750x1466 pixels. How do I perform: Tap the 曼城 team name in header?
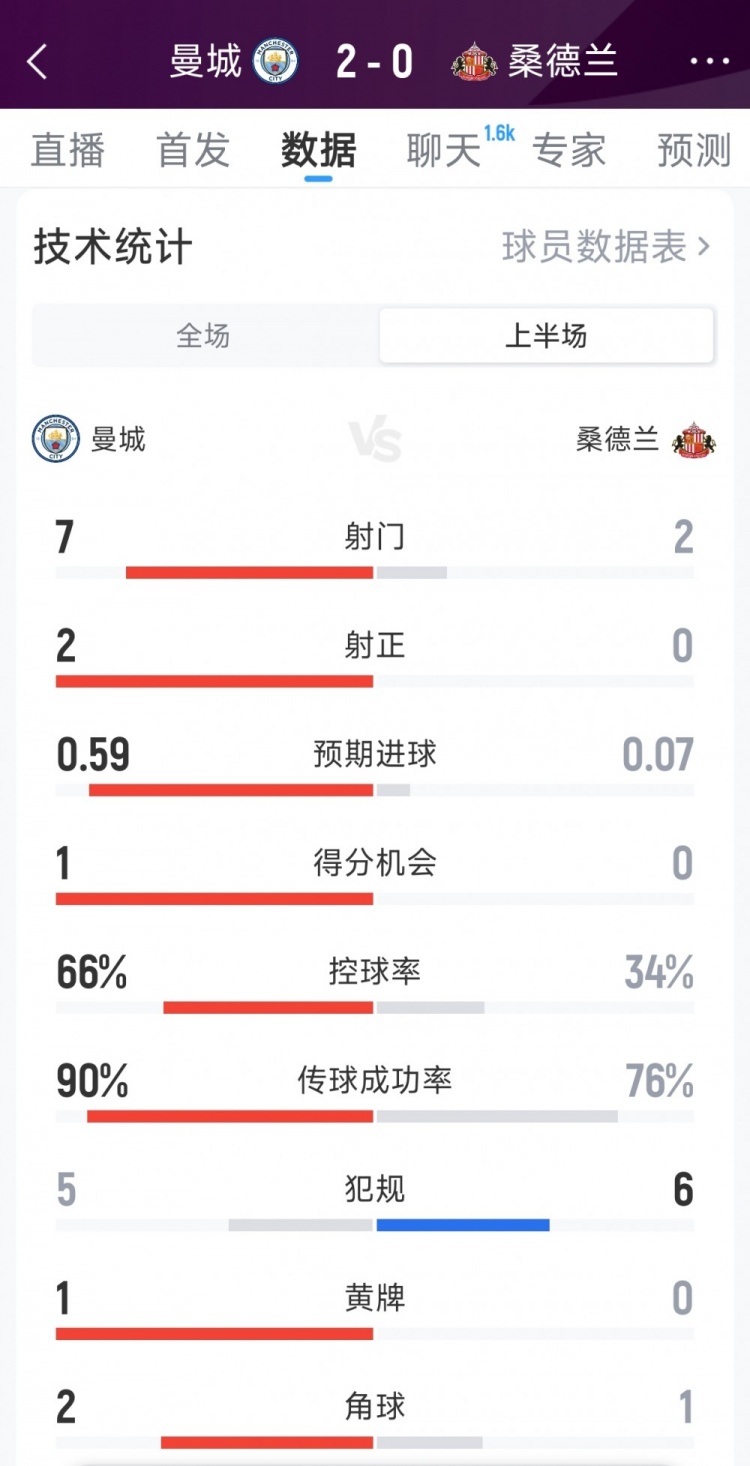[205, 62]
